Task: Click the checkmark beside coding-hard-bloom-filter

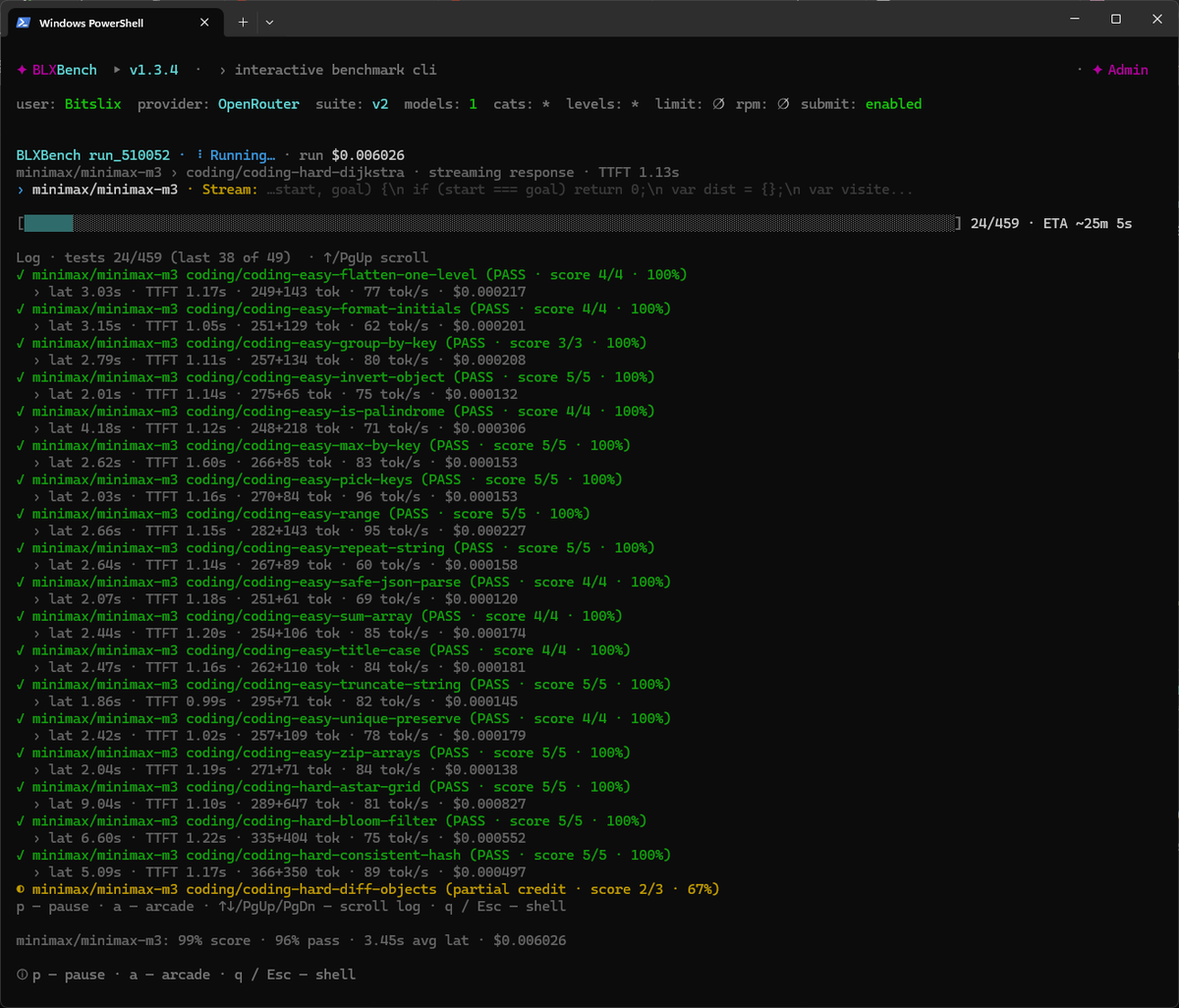Action: tap(21, 821)
